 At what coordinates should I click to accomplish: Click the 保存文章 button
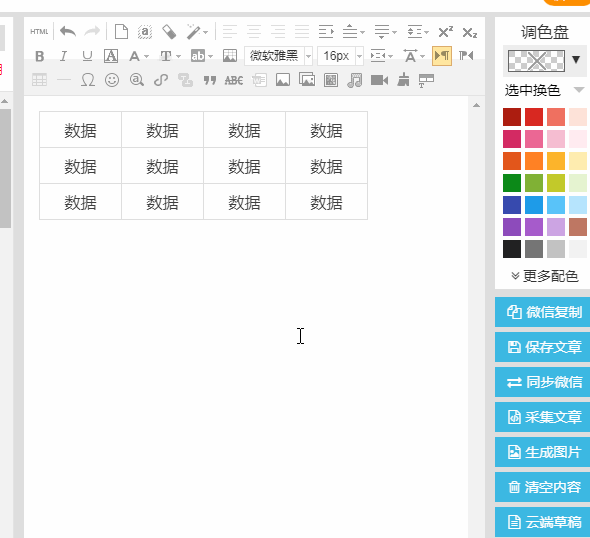point(543,347)
